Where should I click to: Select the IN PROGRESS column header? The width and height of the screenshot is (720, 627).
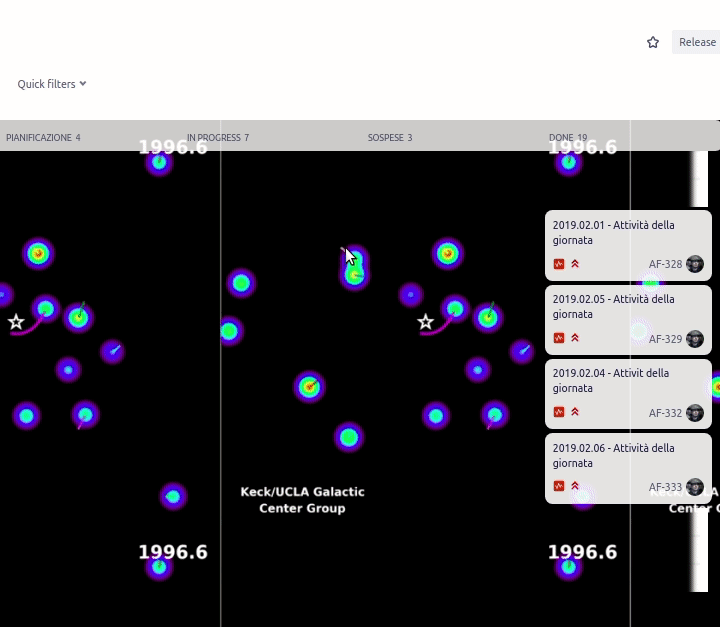(218, 137)
